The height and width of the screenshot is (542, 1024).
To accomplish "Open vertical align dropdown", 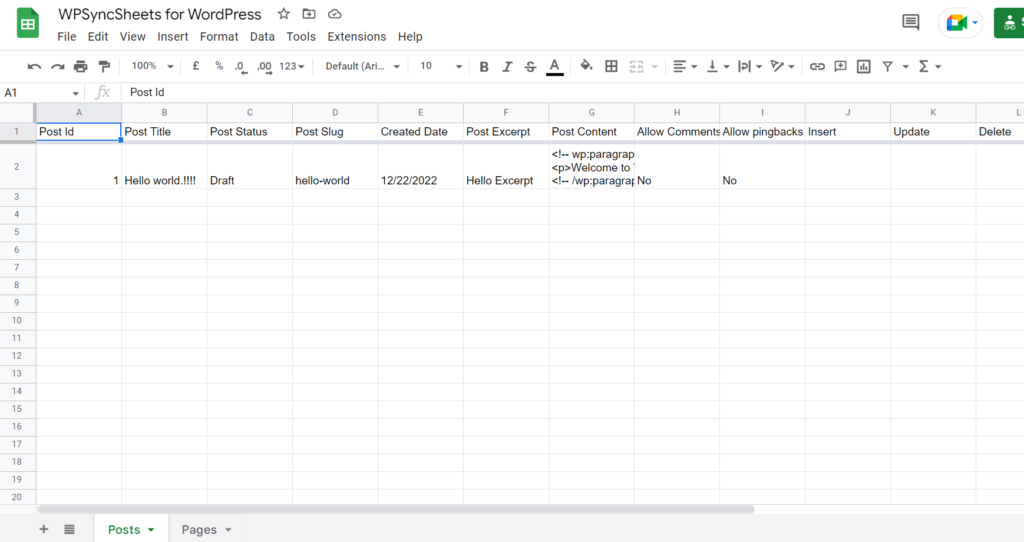I will (718, 66).
